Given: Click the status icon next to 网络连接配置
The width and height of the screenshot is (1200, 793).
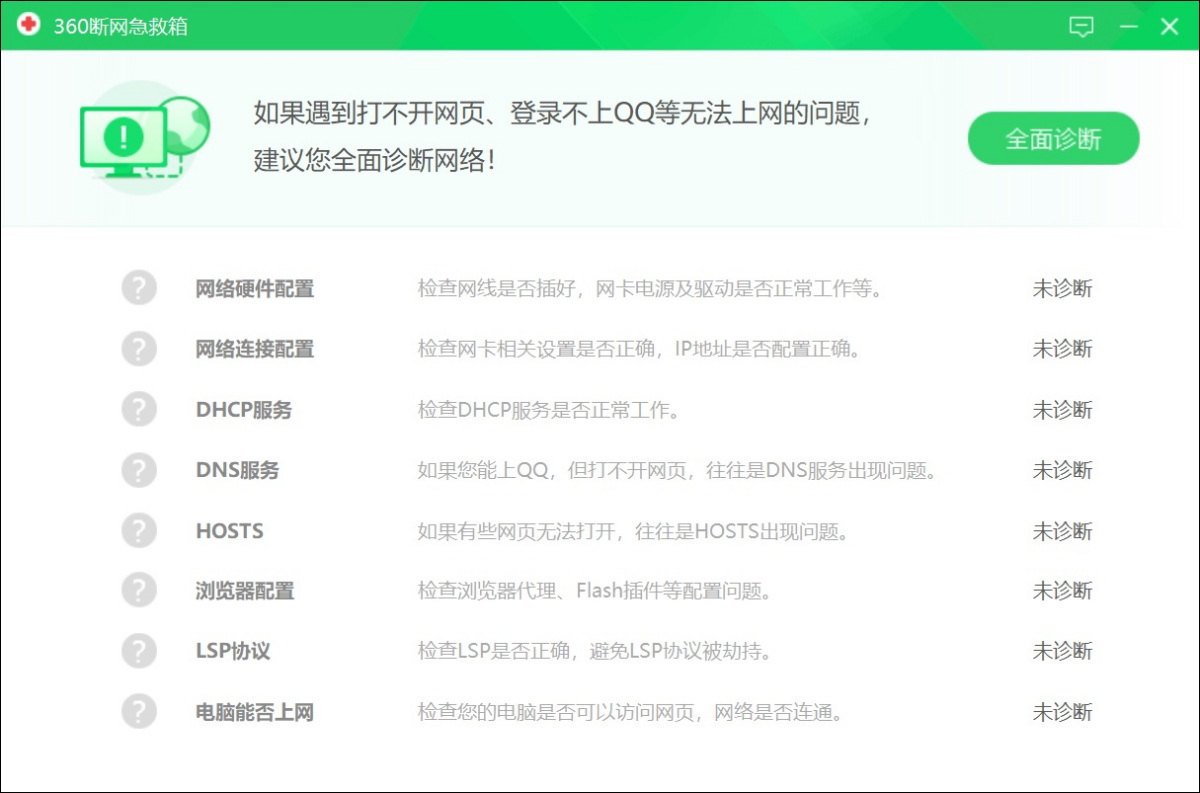Looking at the screenshot, I should tap(138, 348).
